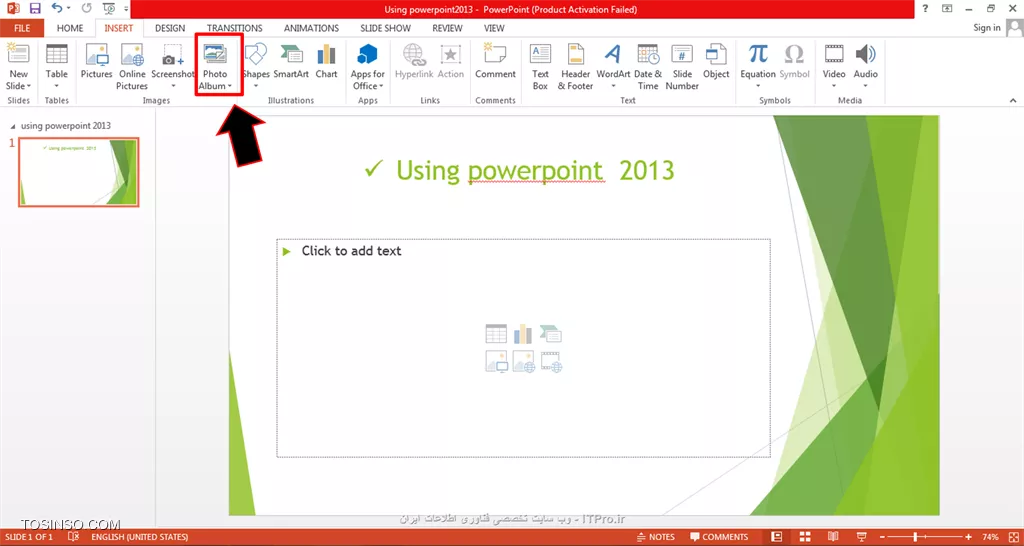Expand the Photo Album dropdown arrow
1024x546 pixels.
(230, 86)
